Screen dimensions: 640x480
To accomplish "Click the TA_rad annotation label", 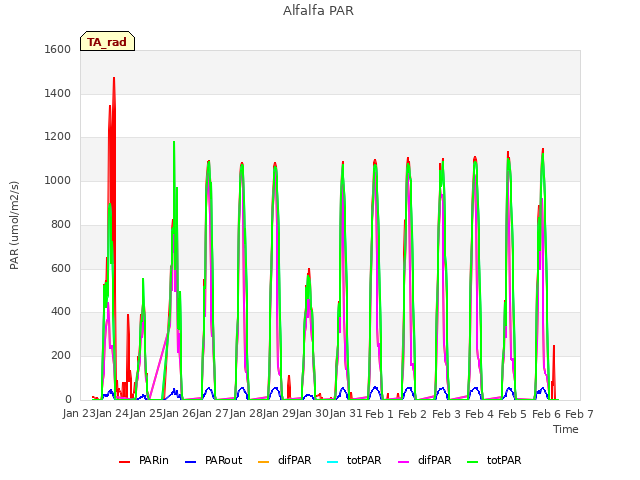I will tap(107, 41).
